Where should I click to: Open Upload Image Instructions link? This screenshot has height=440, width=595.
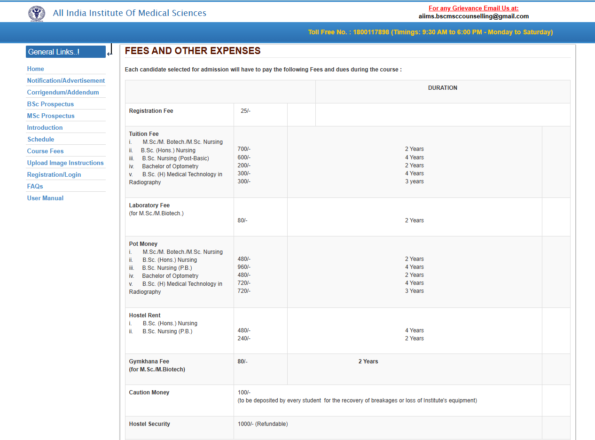pos(65,163)
